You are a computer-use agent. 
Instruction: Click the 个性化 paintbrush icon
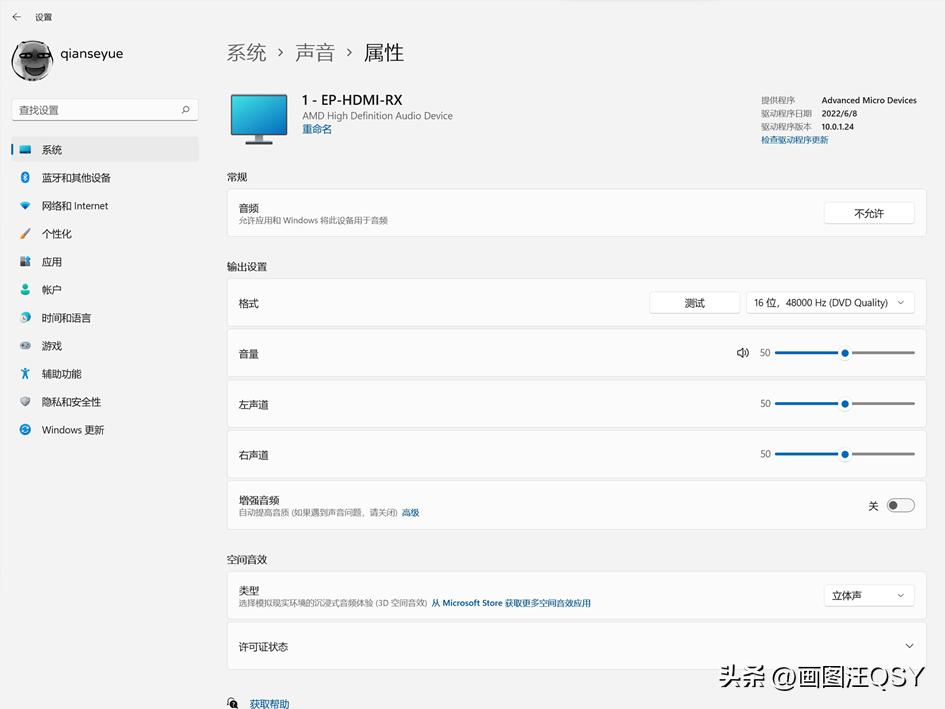[x=25, y=234]
